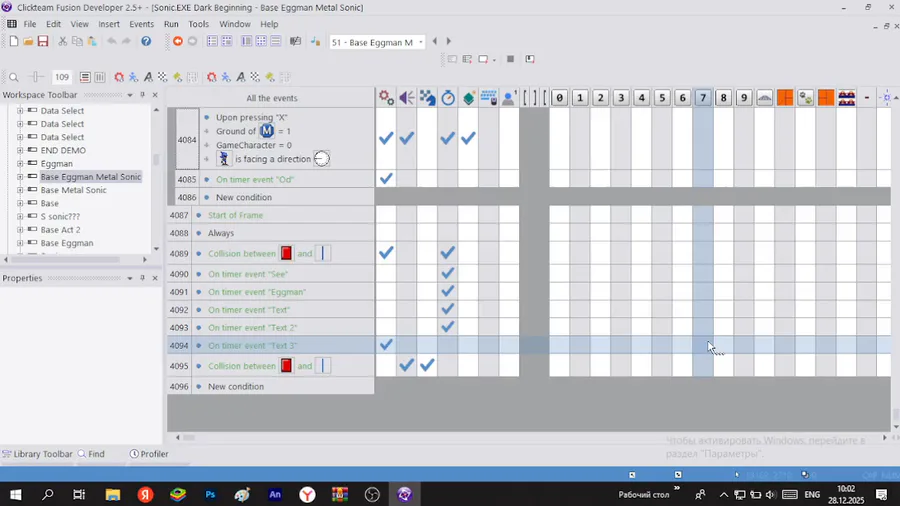Viewport: 900px width, 506px height.
Task: Toggle timer action check for event 'See'
Action: pyautogui.click(x=448, y=274)
